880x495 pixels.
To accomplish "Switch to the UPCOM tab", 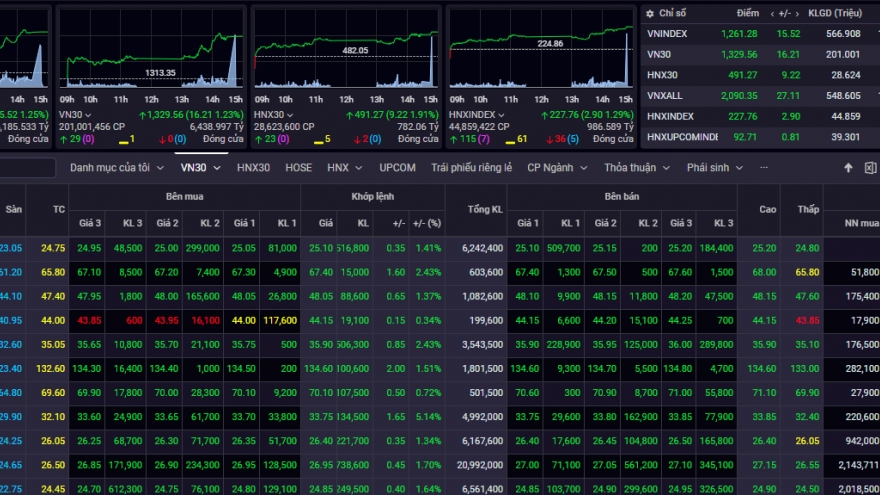I will 397,168.
